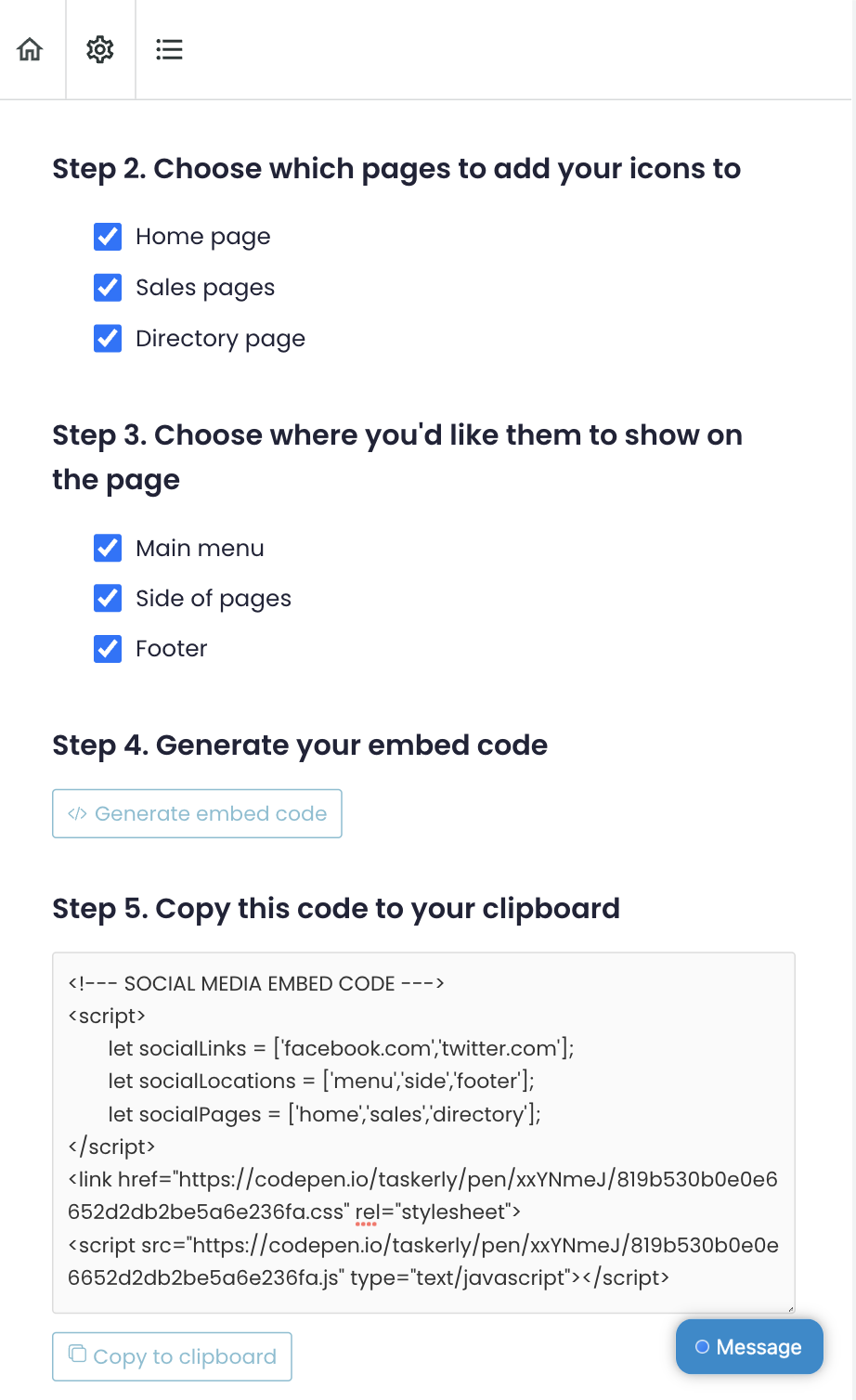Screen dimensions: 856x1400
Task: Click the Generate embed code button
Action: click(197, 813)
